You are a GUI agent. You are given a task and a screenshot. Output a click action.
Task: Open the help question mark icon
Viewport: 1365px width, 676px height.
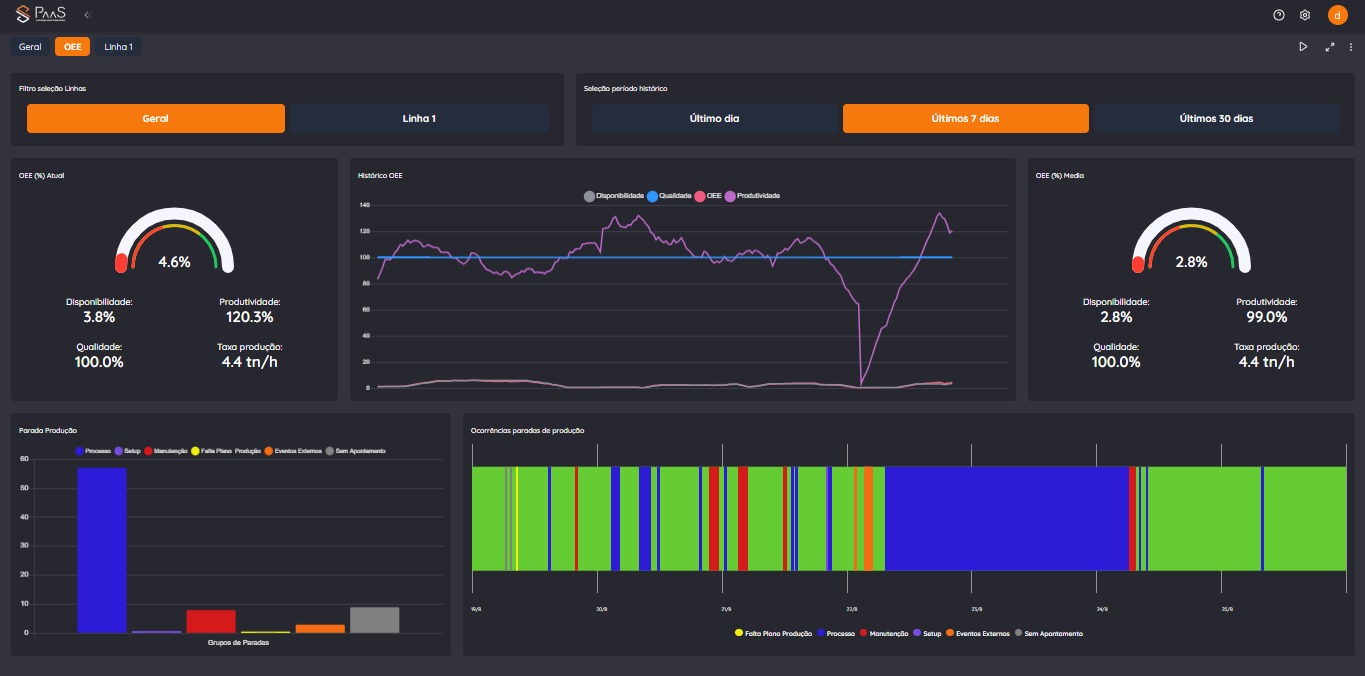tap(1279, 15)
